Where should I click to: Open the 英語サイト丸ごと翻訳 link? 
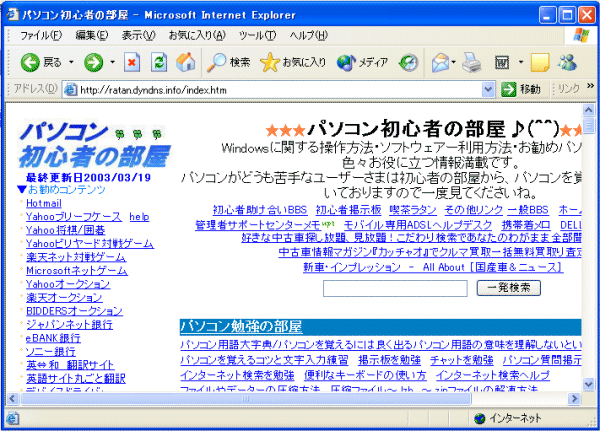click(76, 379)
